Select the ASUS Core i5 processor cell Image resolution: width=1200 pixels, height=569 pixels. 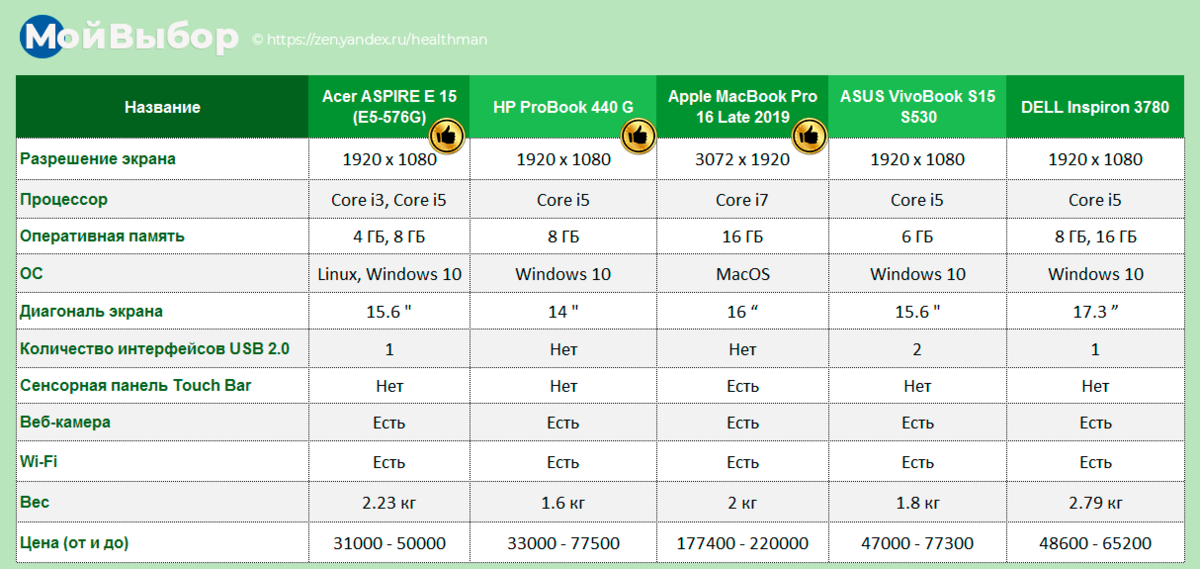[x=917, y=199]
